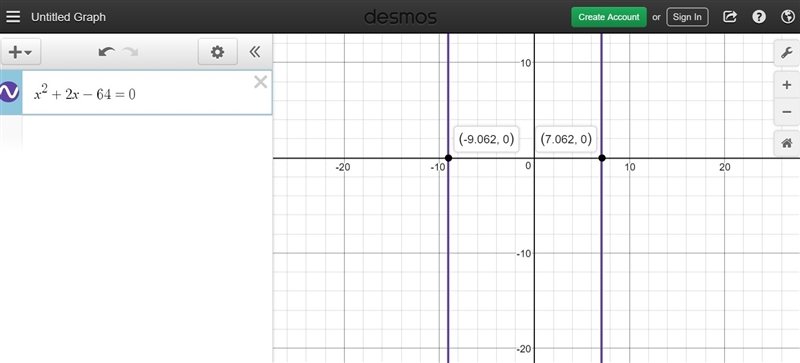
Task: Open the Help question mark icon
Action: pyautogui.click(x=759, y=17)
